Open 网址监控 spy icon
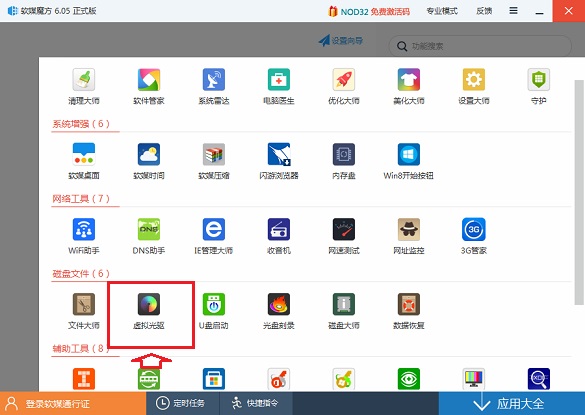The image size is (585, 415). [x=409, y=236]
